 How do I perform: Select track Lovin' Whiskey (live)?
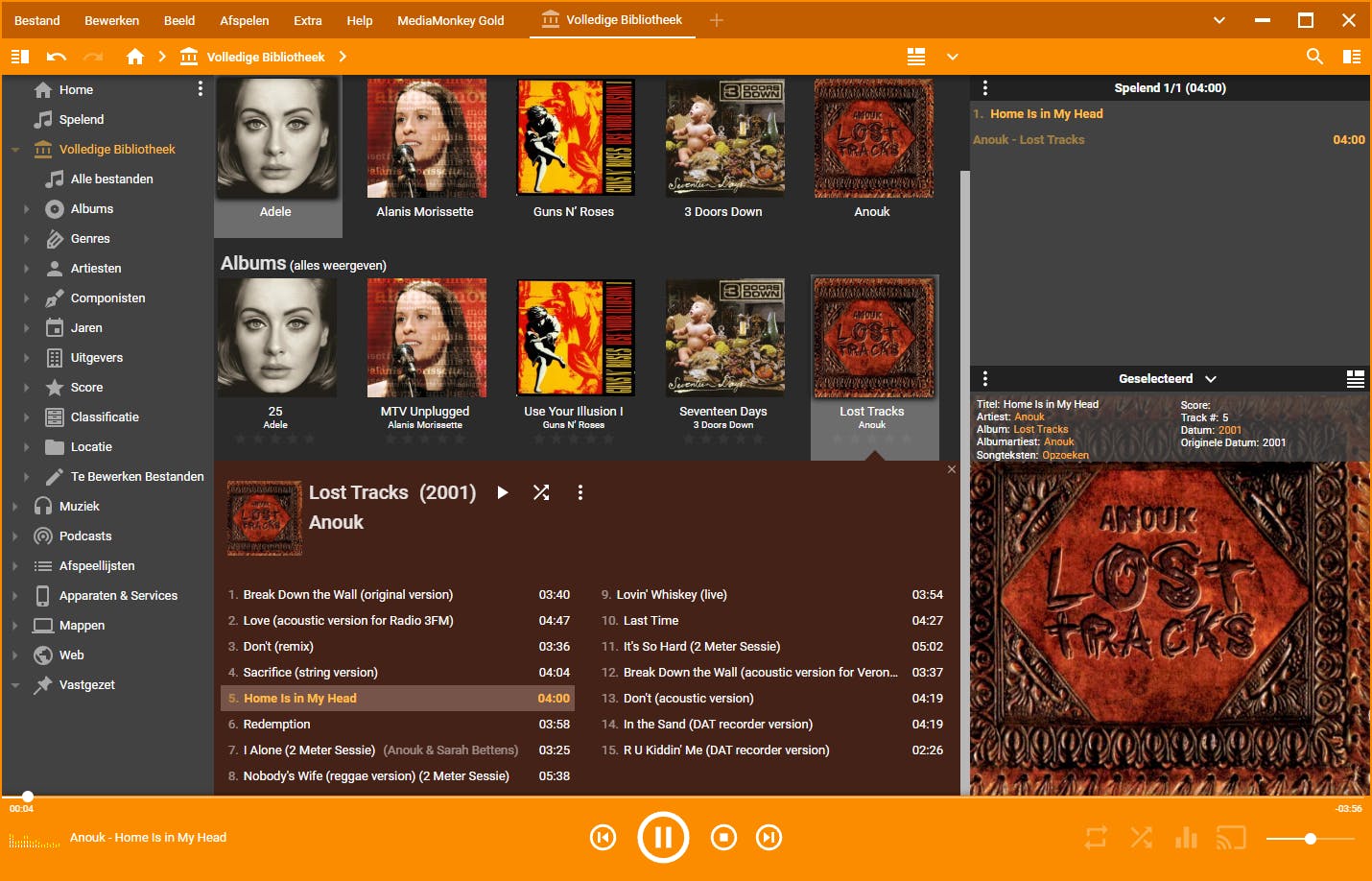click(x=772, y=594)
